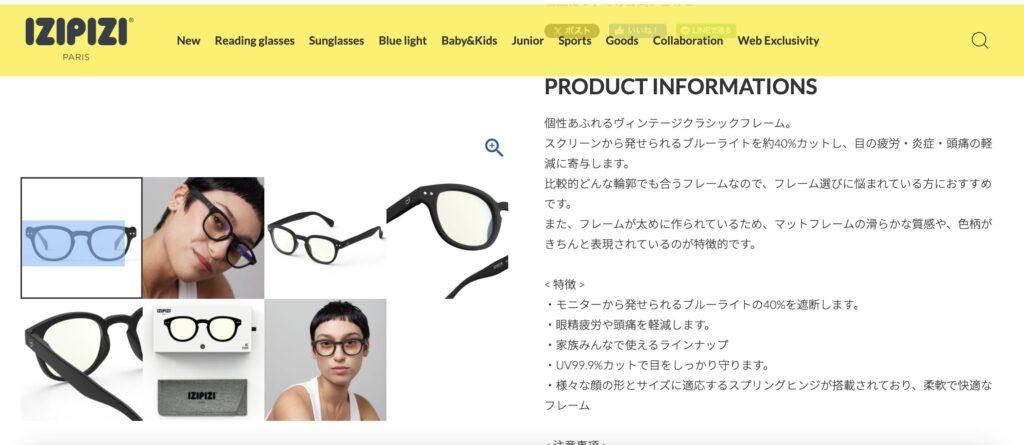Select the Blue light menu item
Viewport: 1024px width, 445px height.
coord(402,41)
